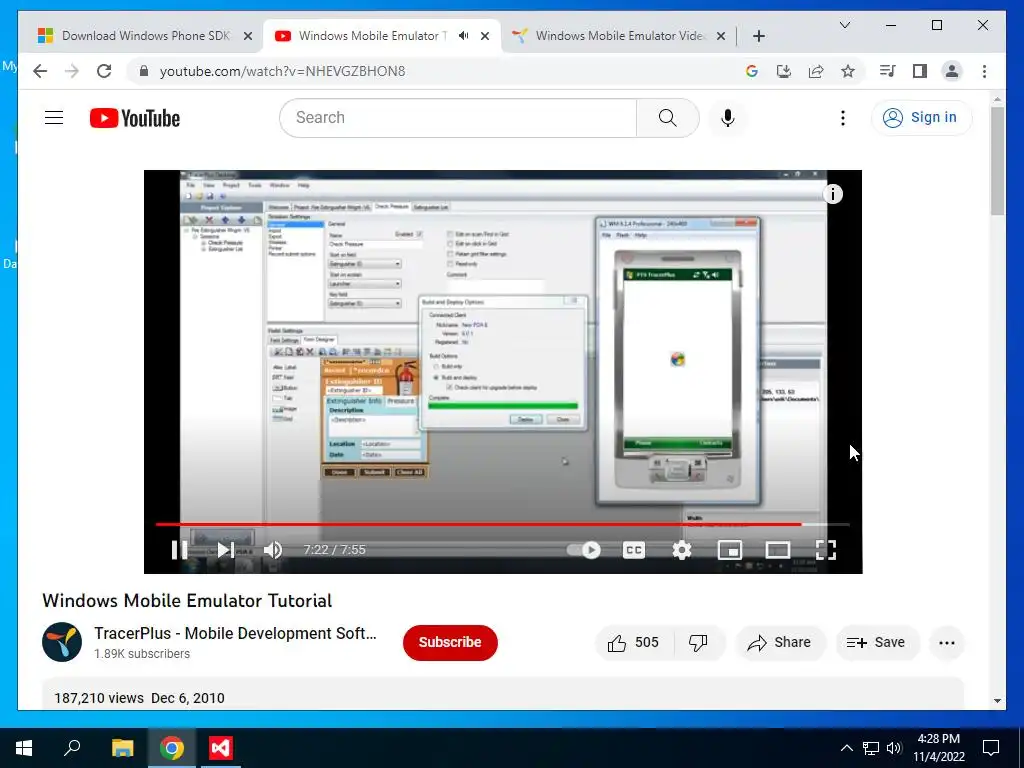Click the Google icon in address bar

pos(752,71)
